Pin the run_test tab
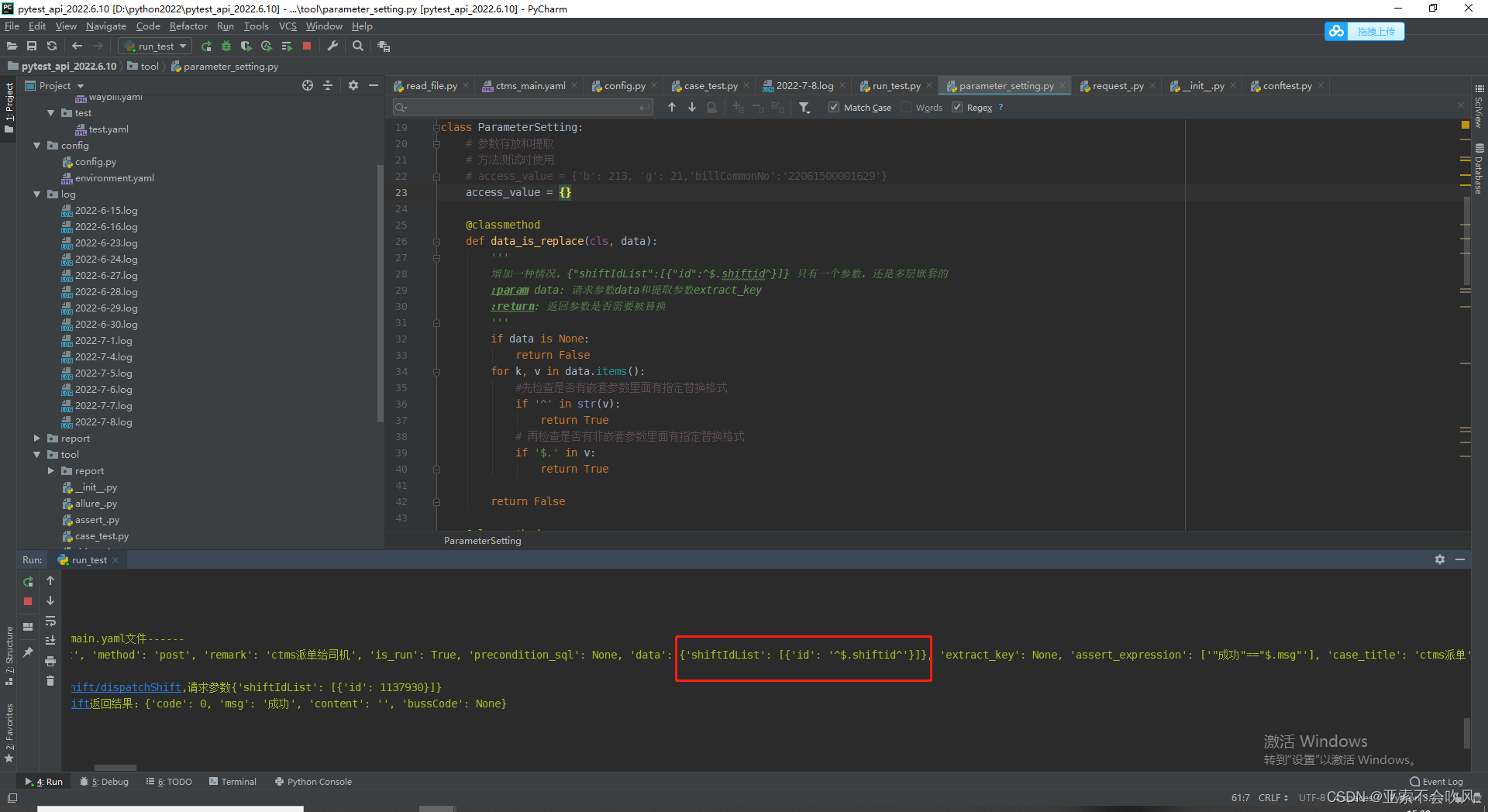Screen dimensions: 1488x812 point(28,652)
